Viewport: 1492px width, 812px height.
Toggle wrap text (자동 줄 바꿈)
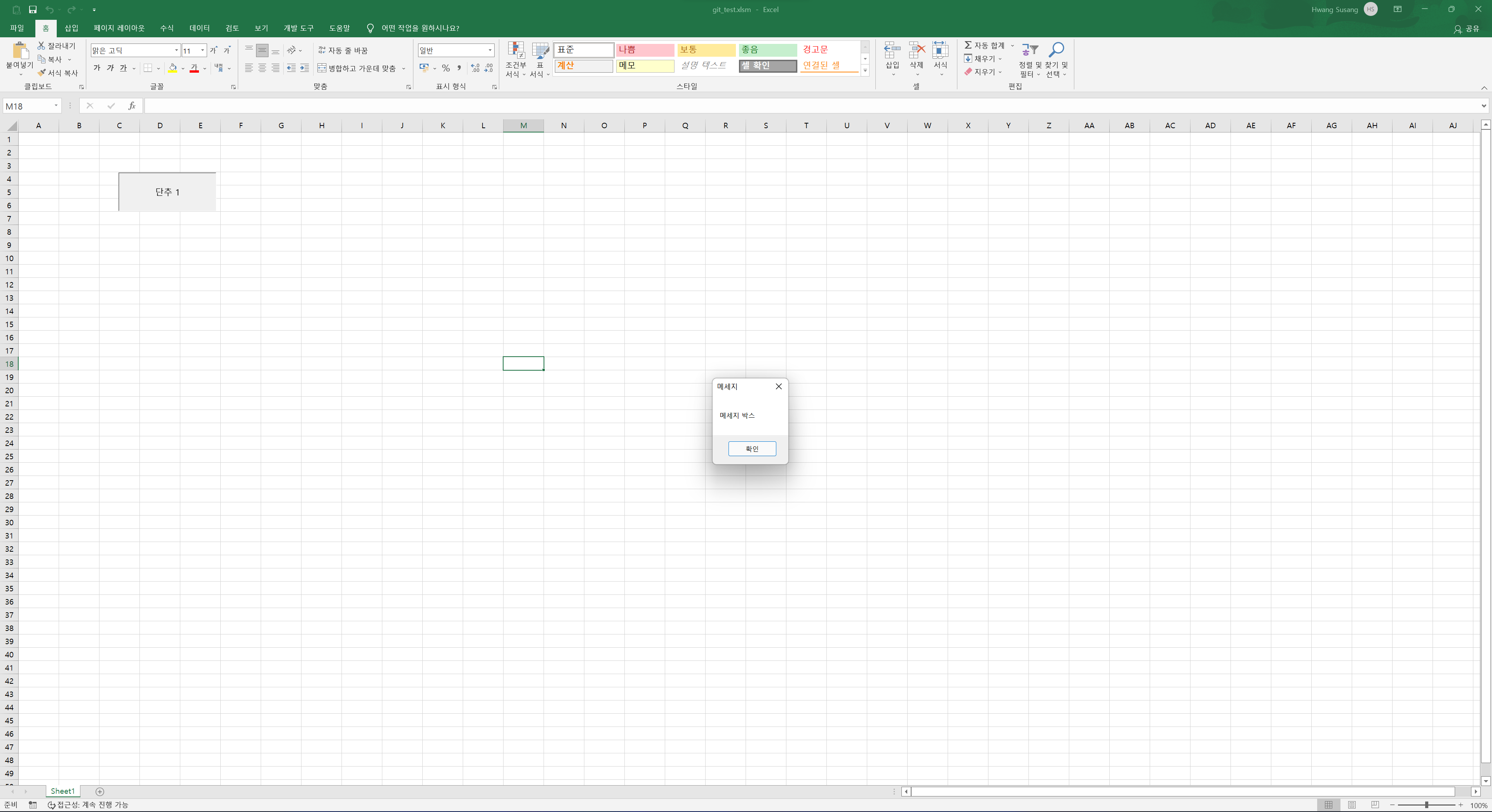point(343,51)
